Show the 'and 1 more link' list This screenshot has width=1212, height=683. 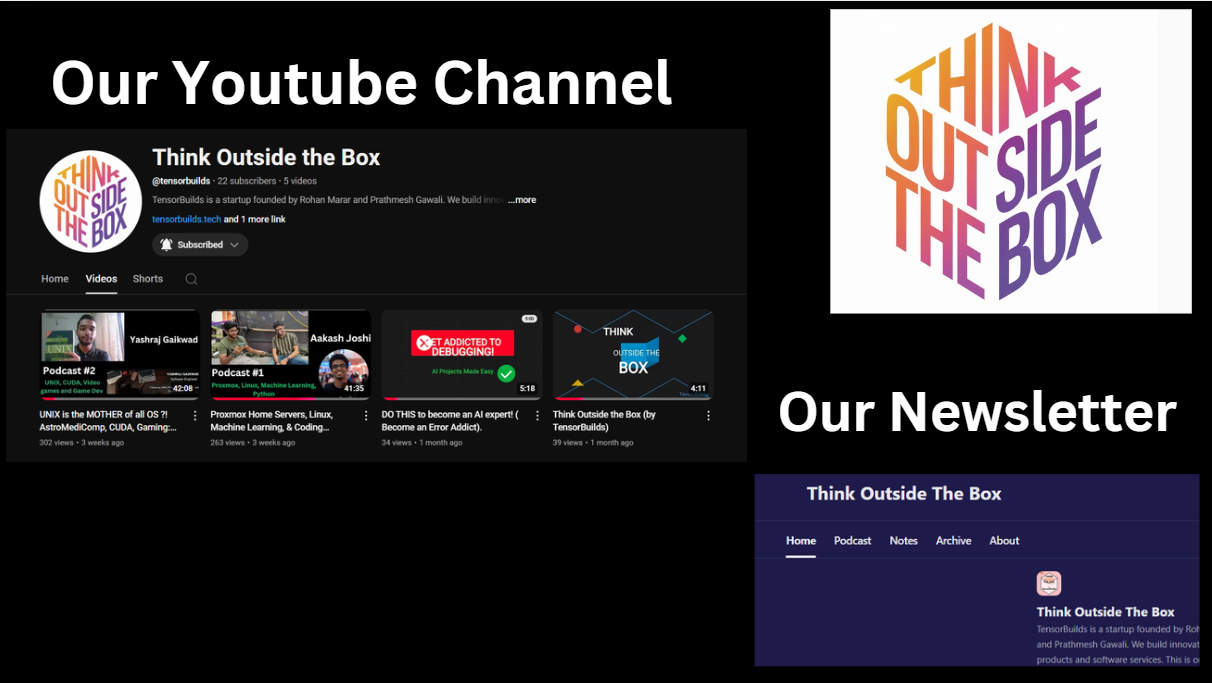[254, 219]
